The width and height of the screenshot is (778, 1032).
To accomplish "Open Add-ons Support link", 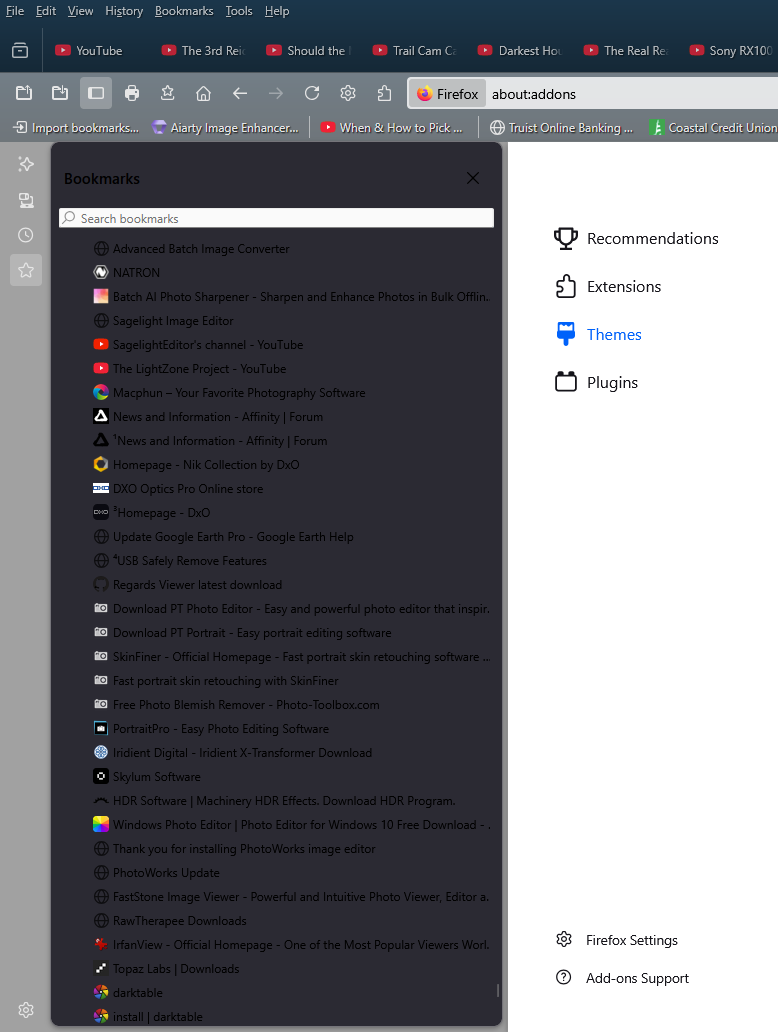I will click(x=622, y=978).
